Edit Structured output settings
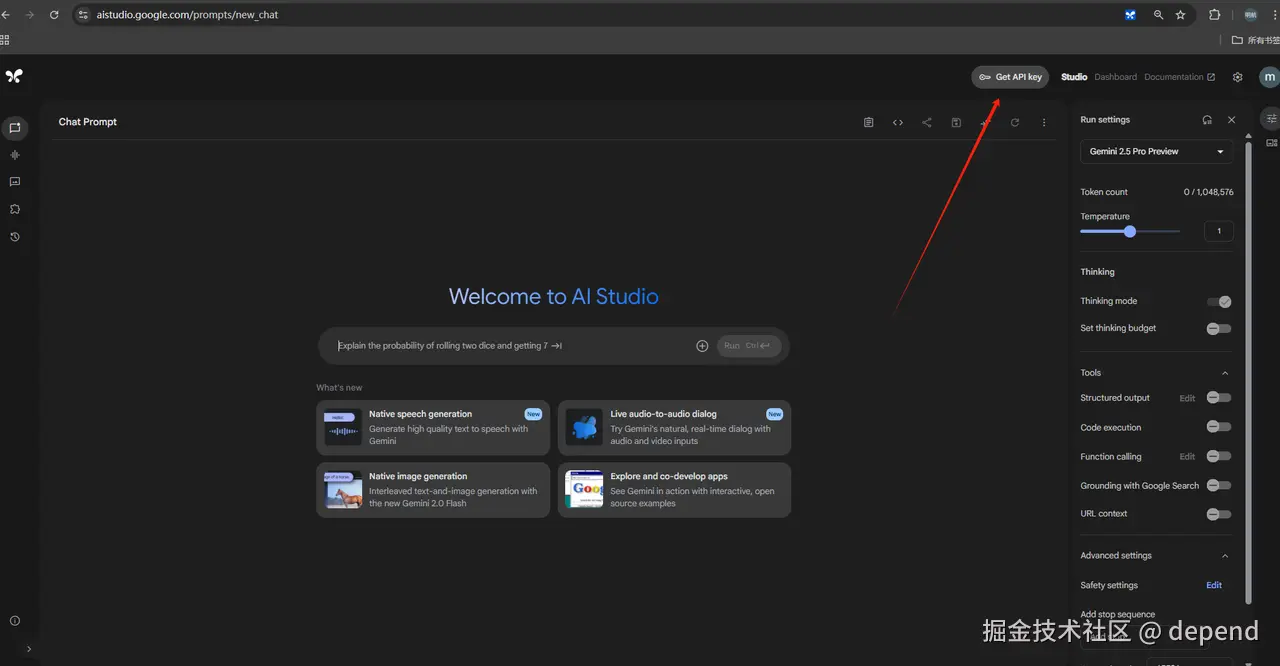The image size is (1280, 666). click(1187, 398)
